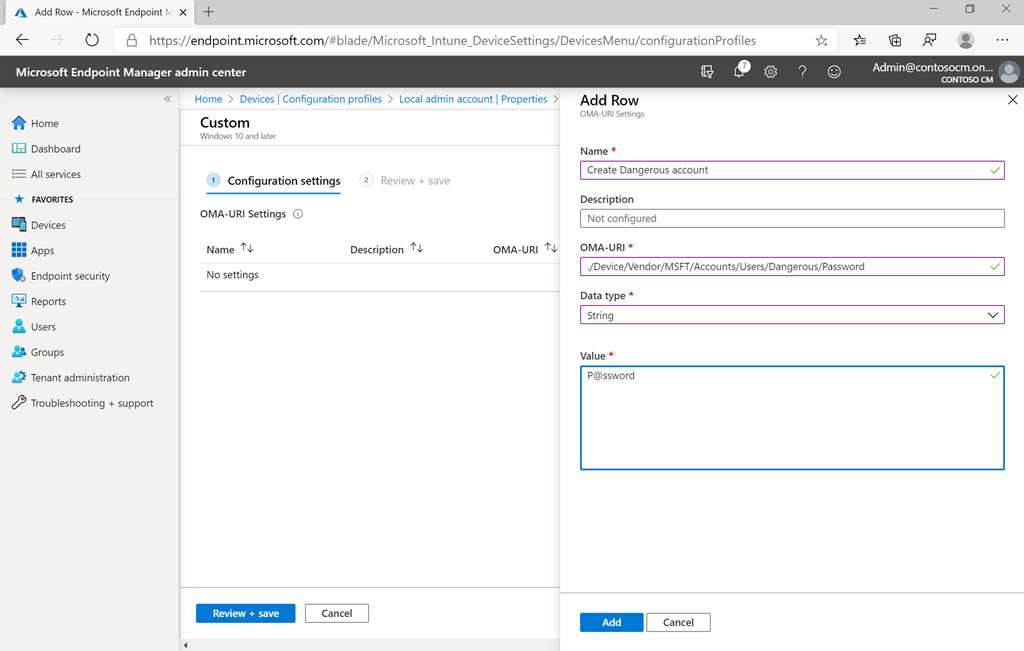This screenshot has width=1024, height=651.
Task: Click the browser refresh button
Action: coord(92,40)
